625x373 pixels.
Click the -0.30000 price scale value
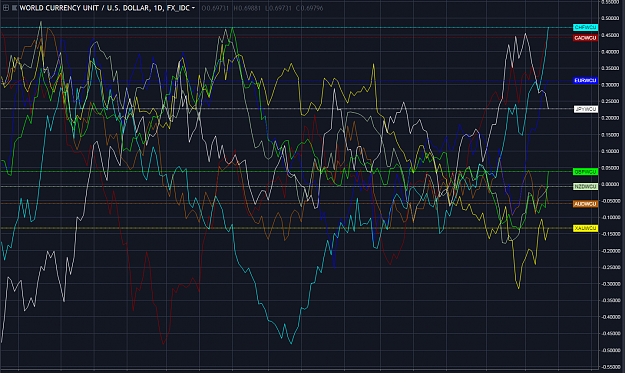[610, 284]
